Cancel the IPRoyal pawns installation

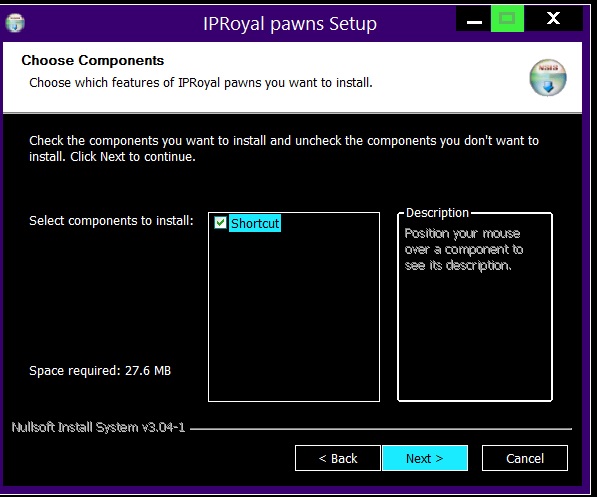(525, 458)
